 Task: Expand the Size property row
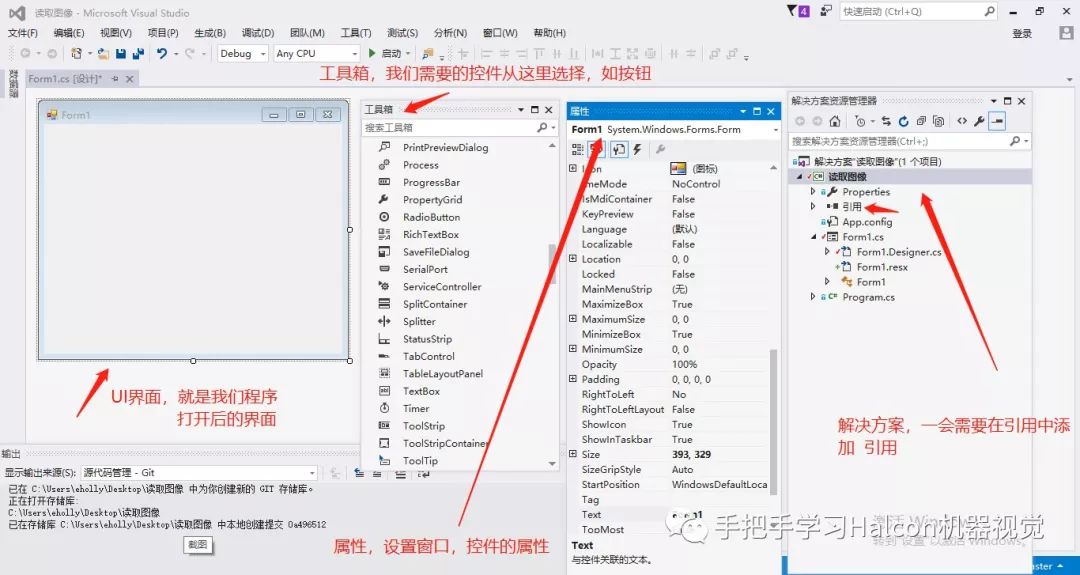(x=572, y=454)
